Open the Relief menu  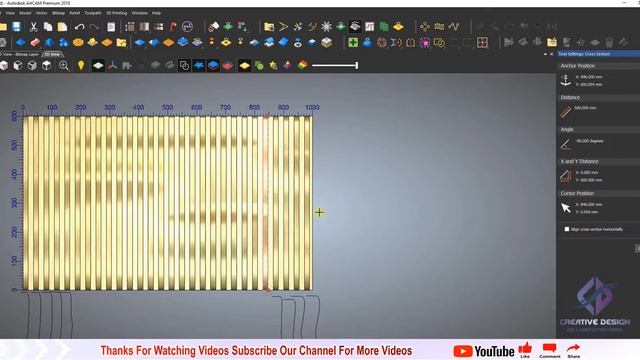pyautogui.click(x=75, y=13)
